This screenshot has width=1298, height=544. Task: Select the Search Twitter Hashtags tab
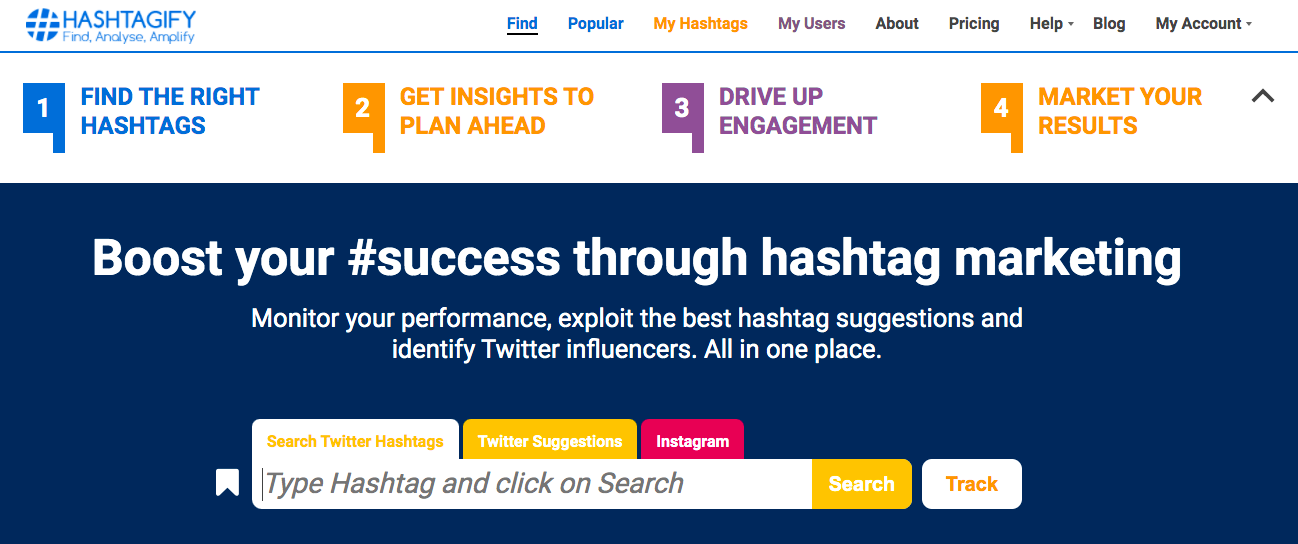(355, 441)
